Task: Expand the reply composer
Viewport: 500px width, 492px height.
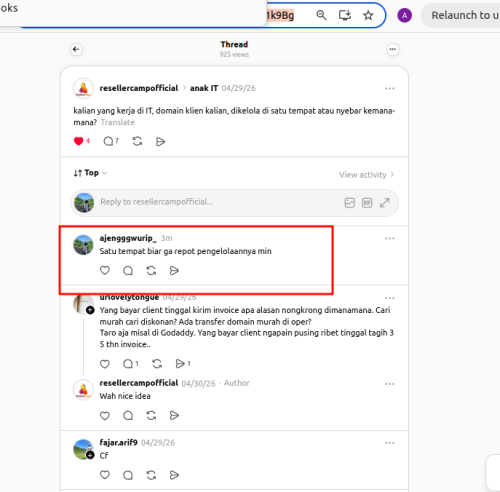Action: [x=385, y=203]
